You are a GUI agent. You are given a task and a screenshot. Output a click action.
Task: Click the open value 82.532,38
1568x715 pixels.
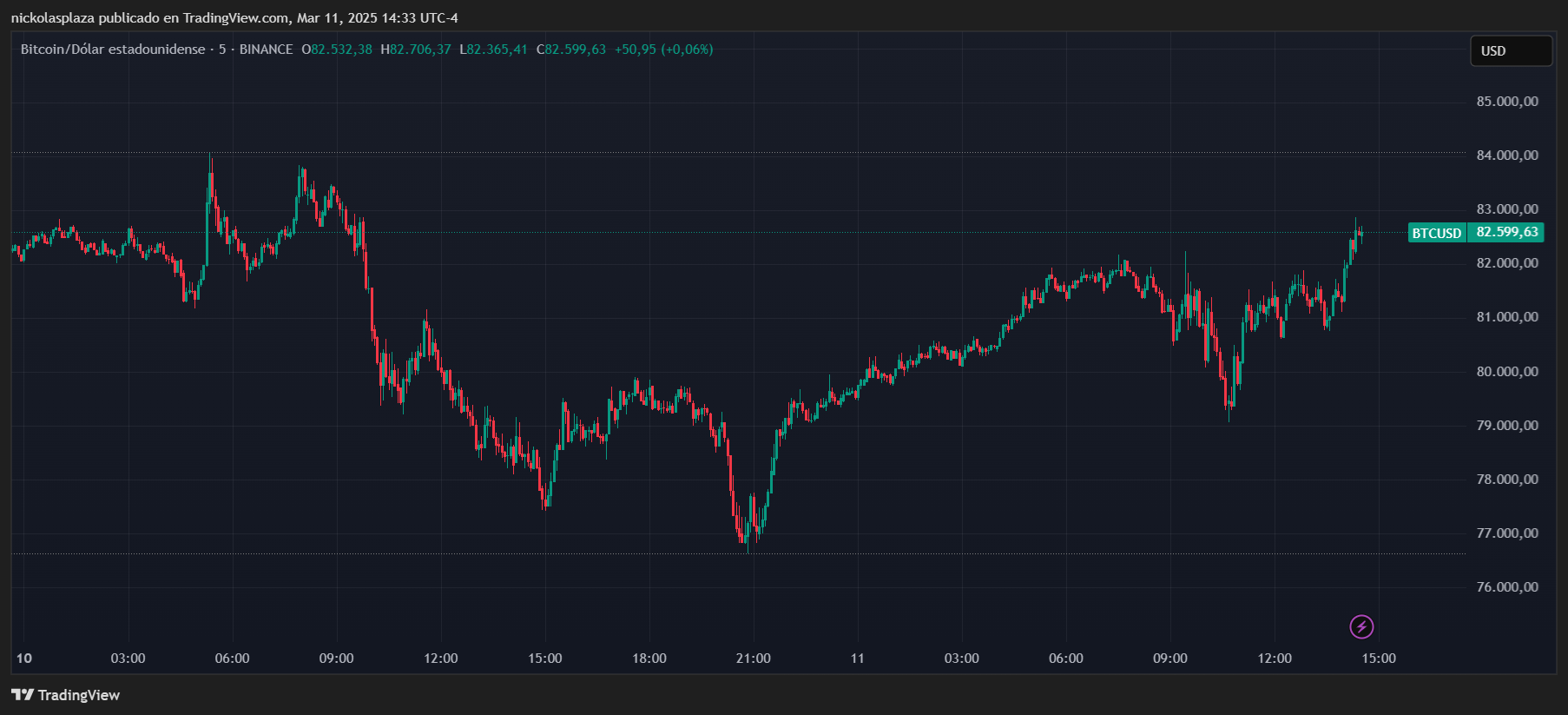click(x=341, y=50)
